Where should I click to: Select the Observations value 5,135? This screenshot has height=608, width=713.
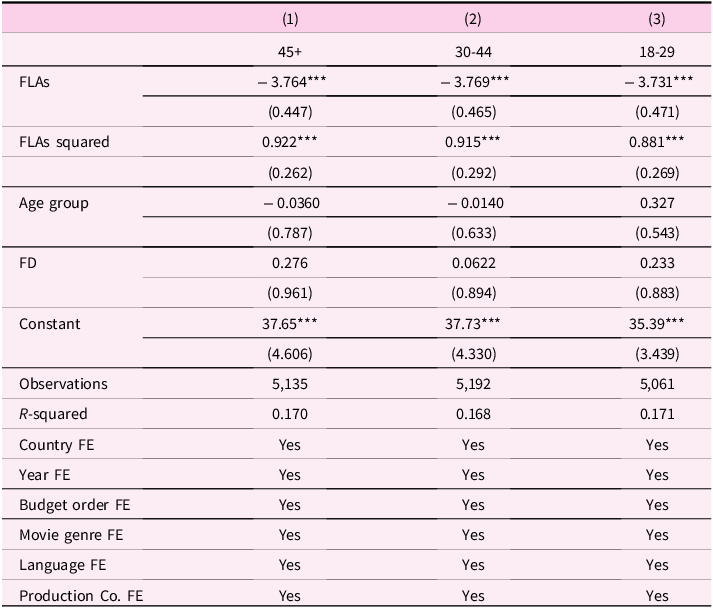coord(290,384)
